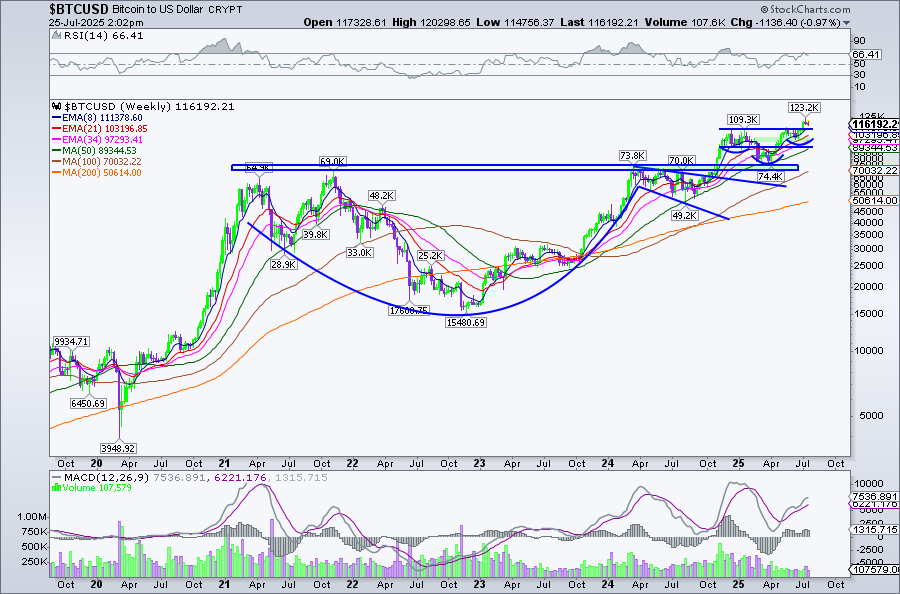Click the 73.8K price annotation
900x594 pixels.
tap(633, 156)
